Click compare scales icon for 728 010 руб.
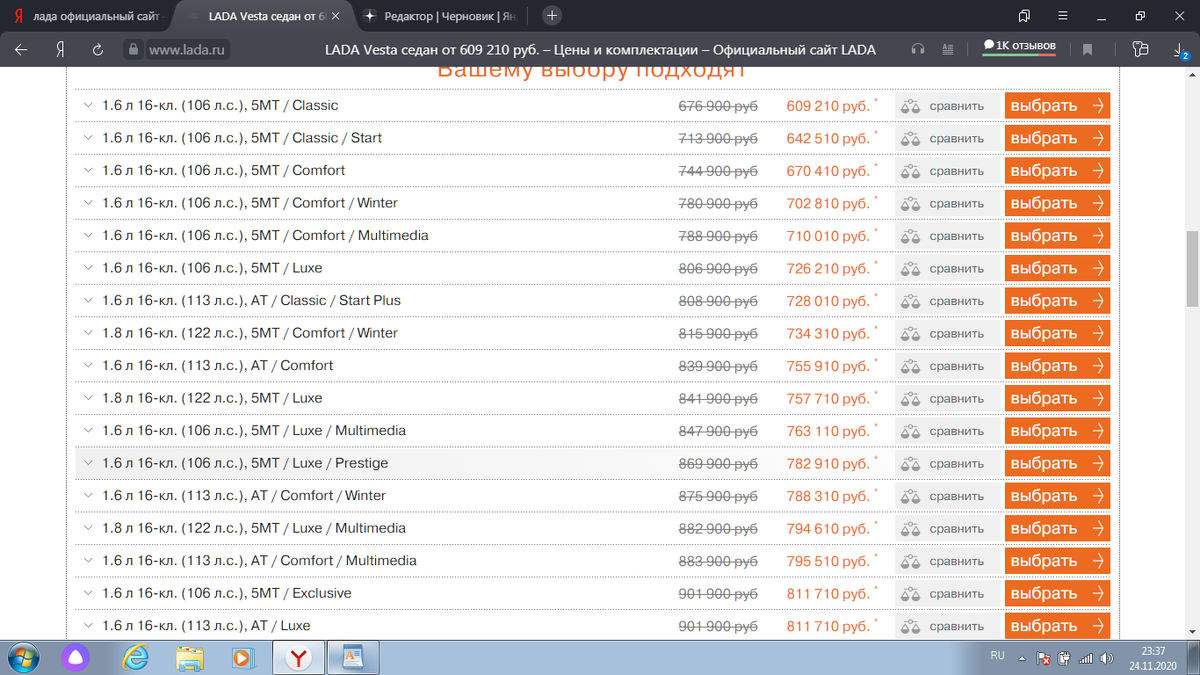This screenshot has width=1200, height=675. (910, 301)
